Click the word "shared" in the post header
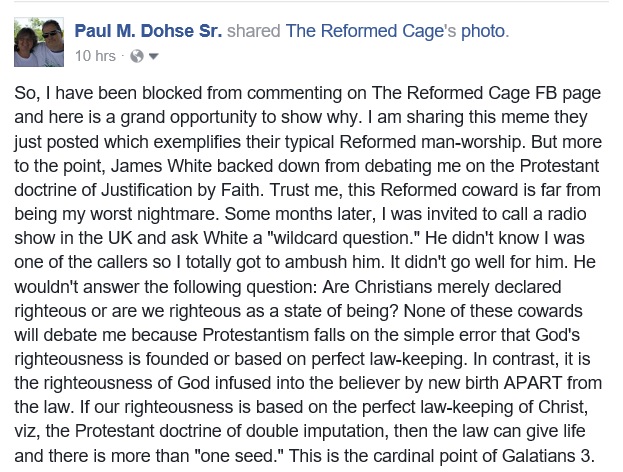Viewport: 623px width, 472px height. (x=254, y=31)
